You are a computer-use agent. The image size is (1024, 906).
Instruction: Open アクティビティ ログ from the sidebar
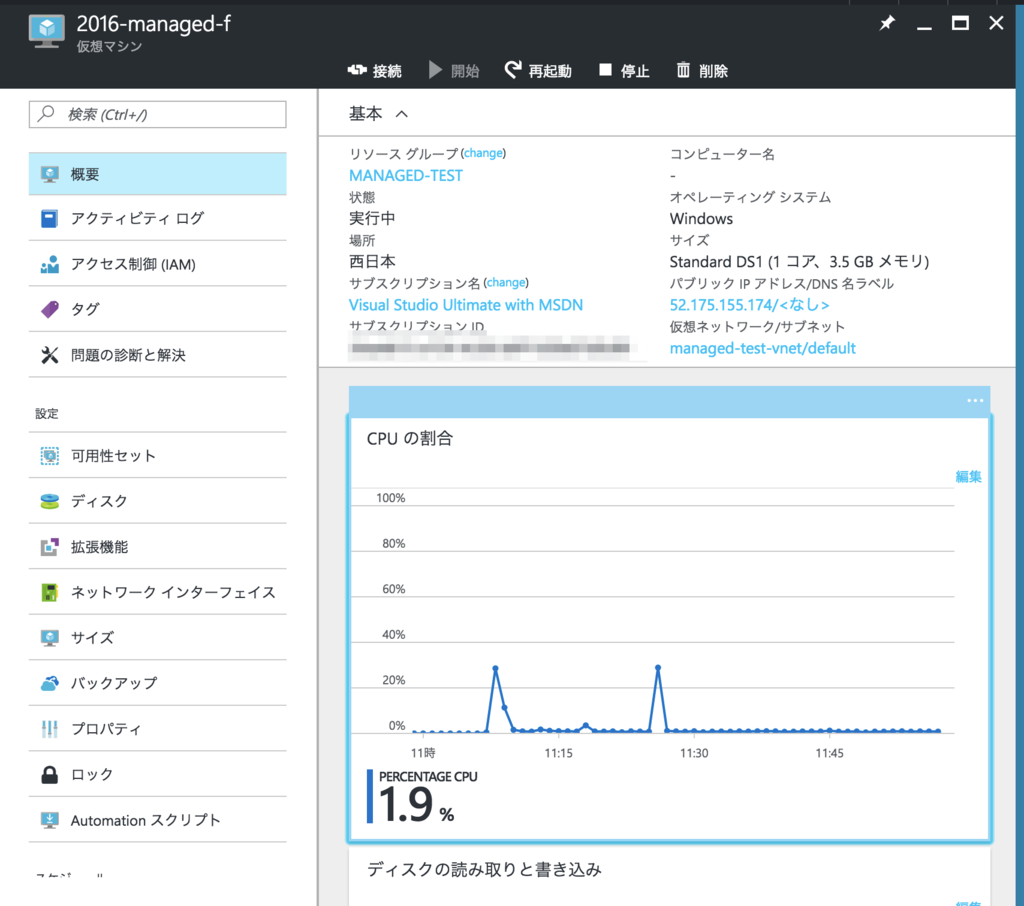(129, 218)
